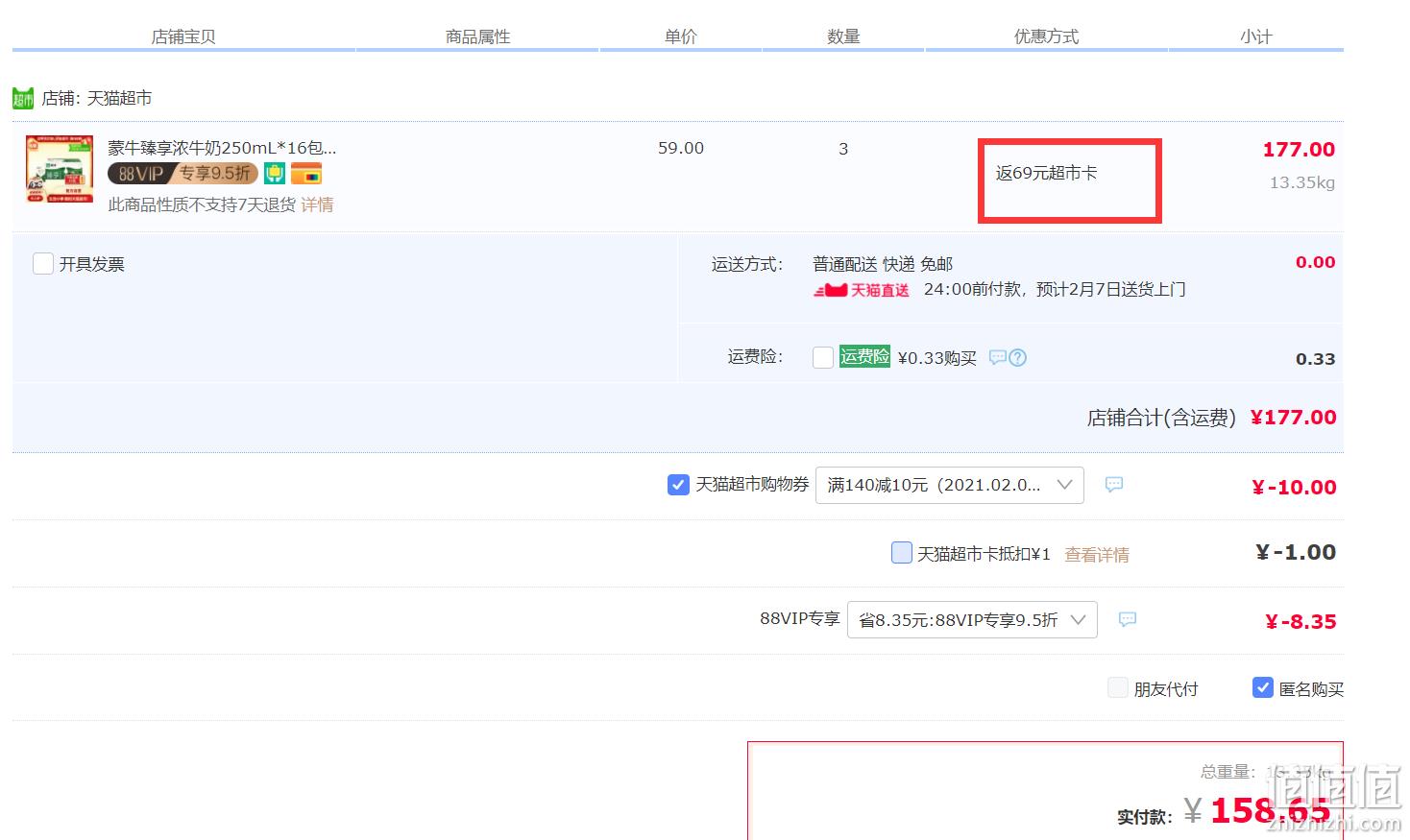
Task: Uncheck the 天猫超市购物券 coupon checkbox
Action: [678, 485]
